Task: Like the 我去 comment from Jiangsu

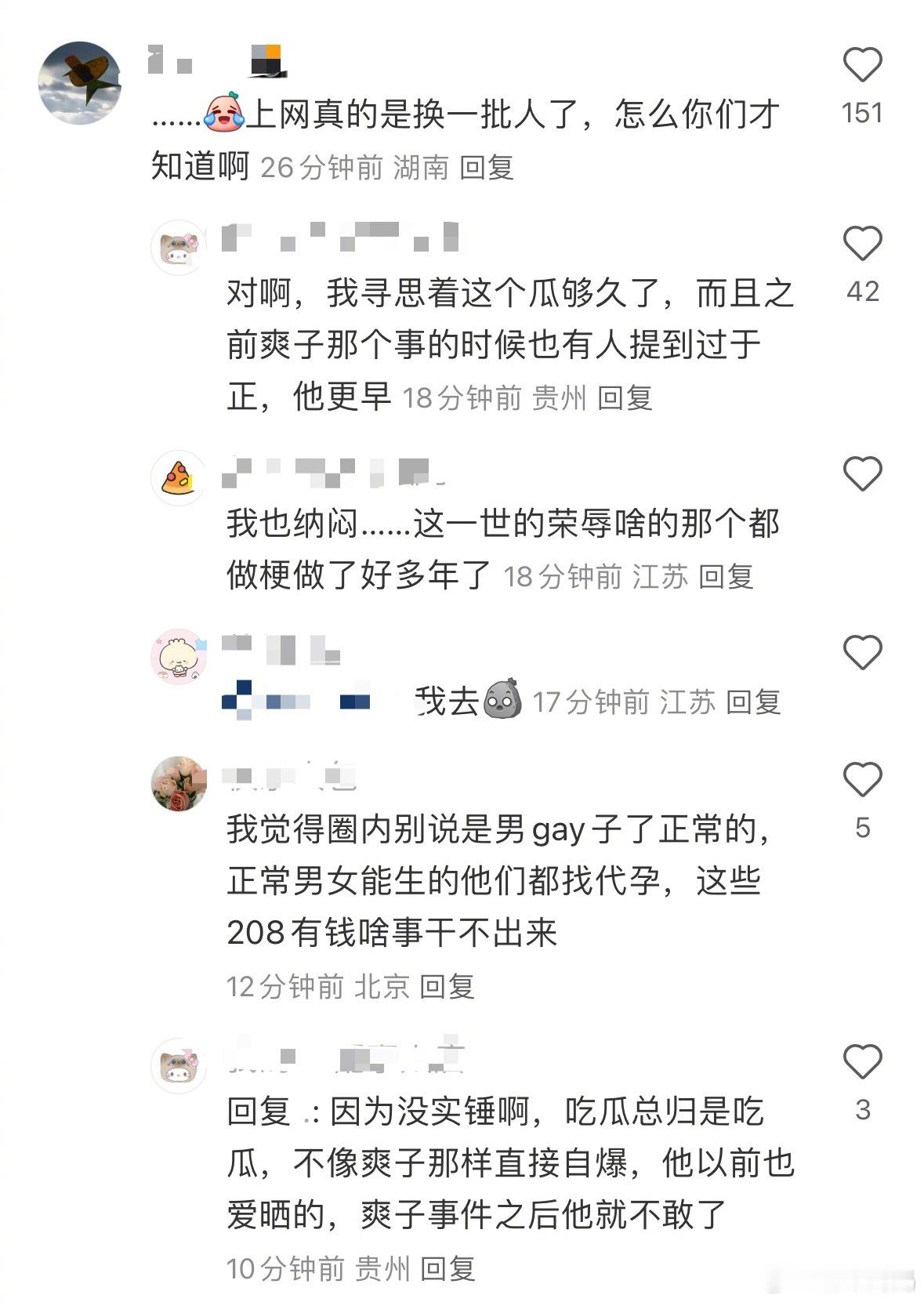Action: [862, 652]
